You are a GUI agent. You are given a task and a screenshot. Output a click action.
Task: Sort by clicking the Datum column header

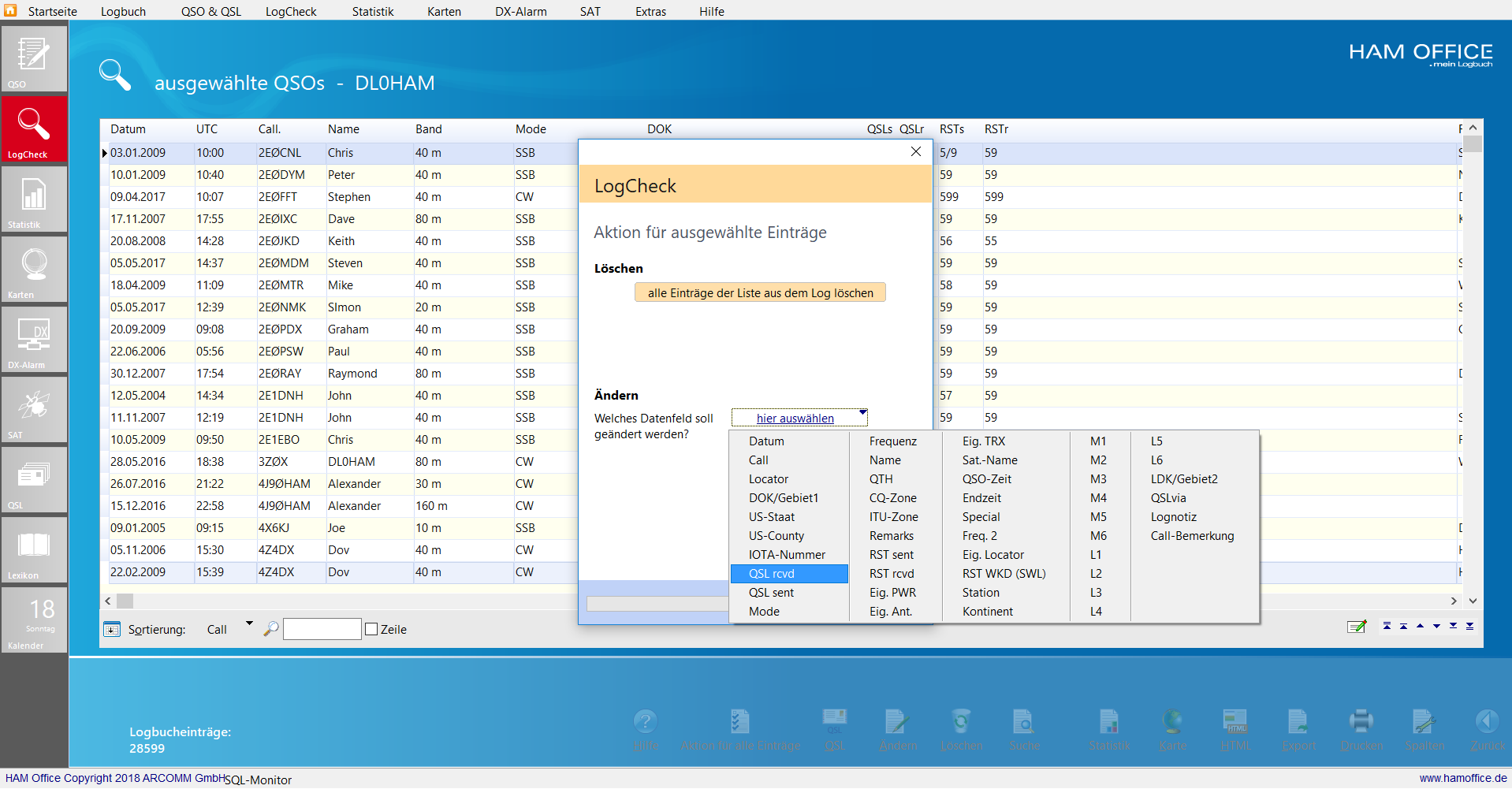(128, 129)
